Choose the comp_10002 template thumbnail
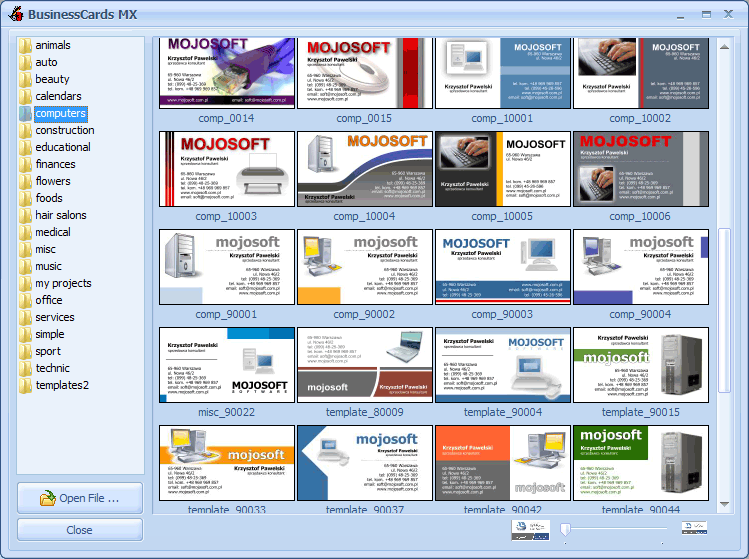The width and height of the screenshot is (749, 559). [x=641, y=73]
